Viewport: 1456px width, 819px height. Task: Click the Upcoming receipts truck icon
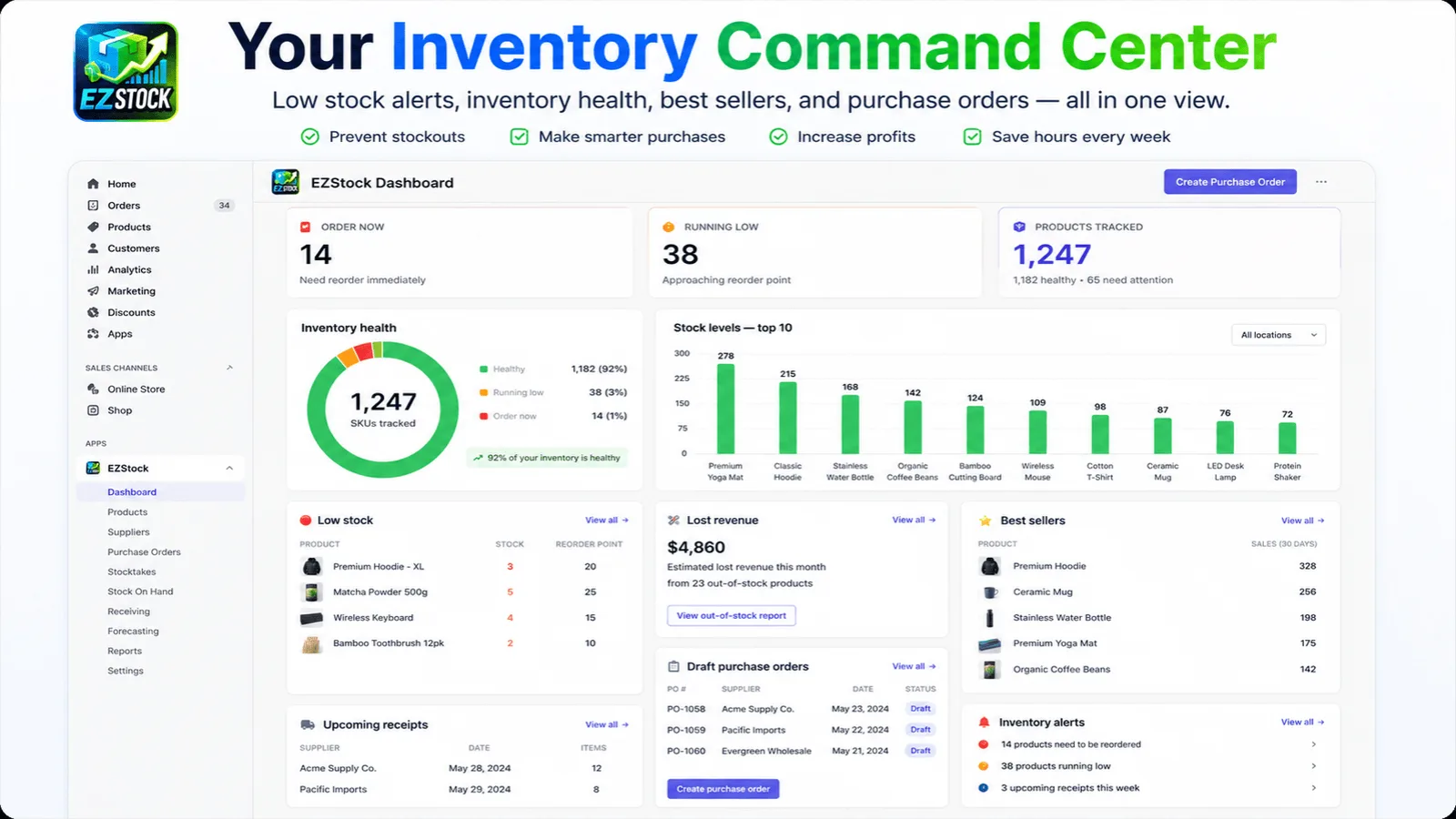308,725
